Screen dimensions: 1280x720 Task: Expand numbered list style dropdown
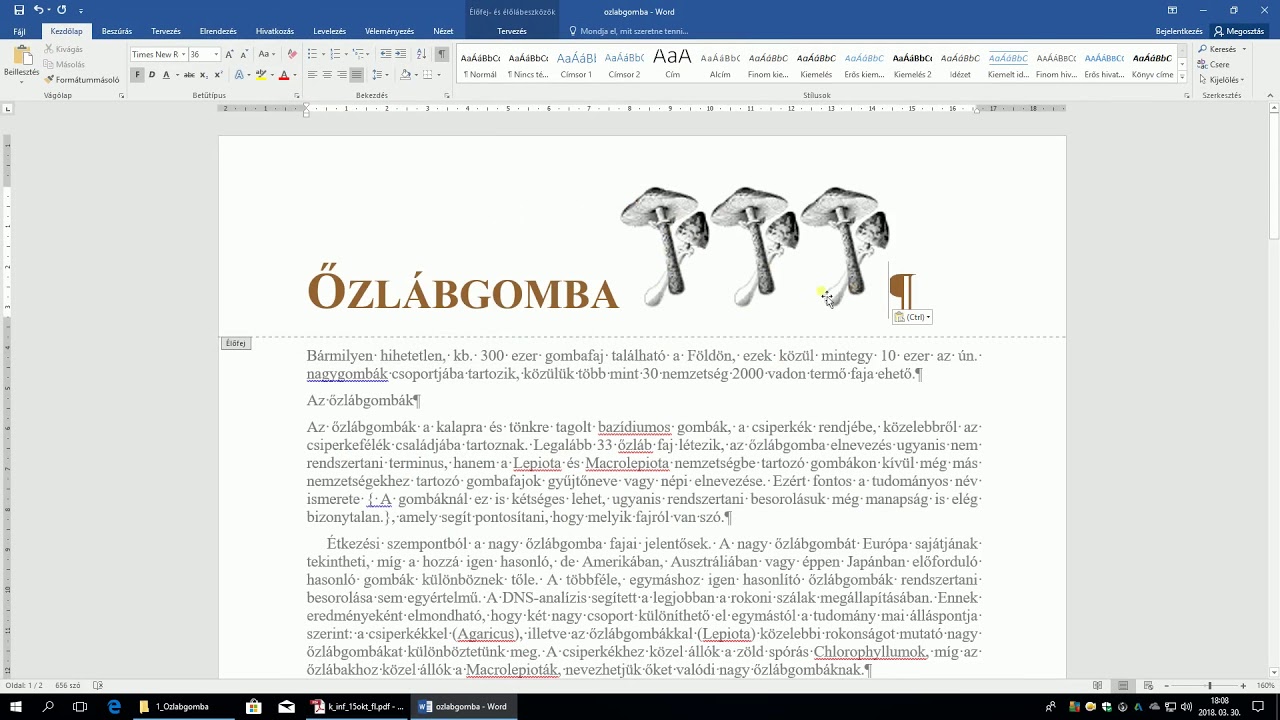click(x=346, y=54)
